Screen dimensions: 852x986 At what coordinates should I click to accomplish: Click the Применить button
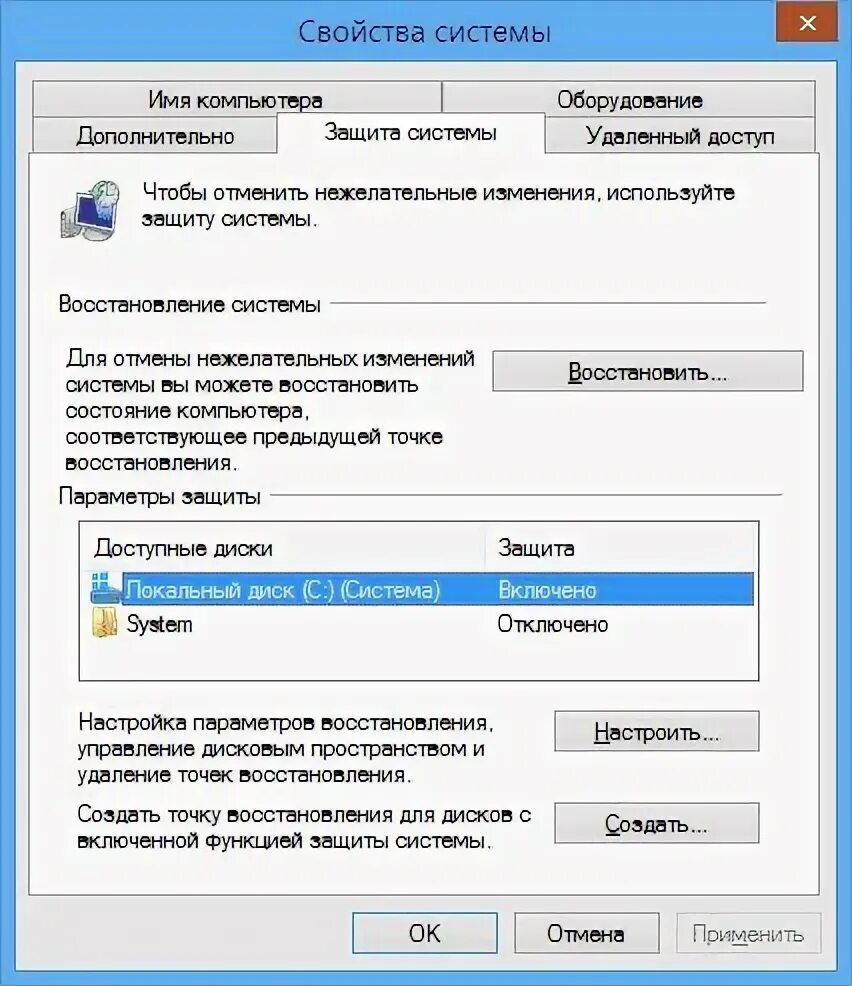tap(748, 933)
